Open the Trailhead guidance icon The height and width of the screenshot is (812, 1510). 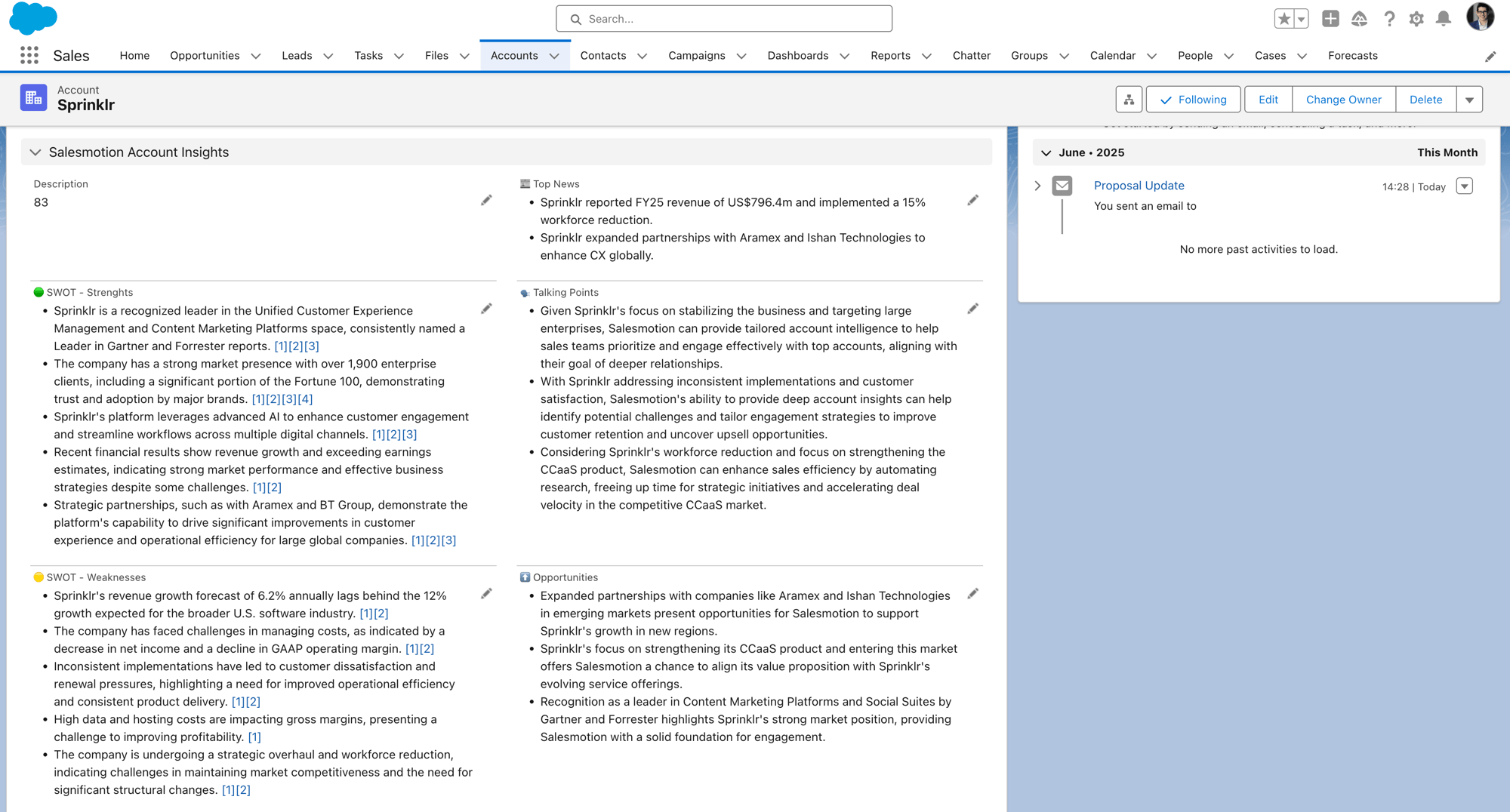pos(1359,19)
